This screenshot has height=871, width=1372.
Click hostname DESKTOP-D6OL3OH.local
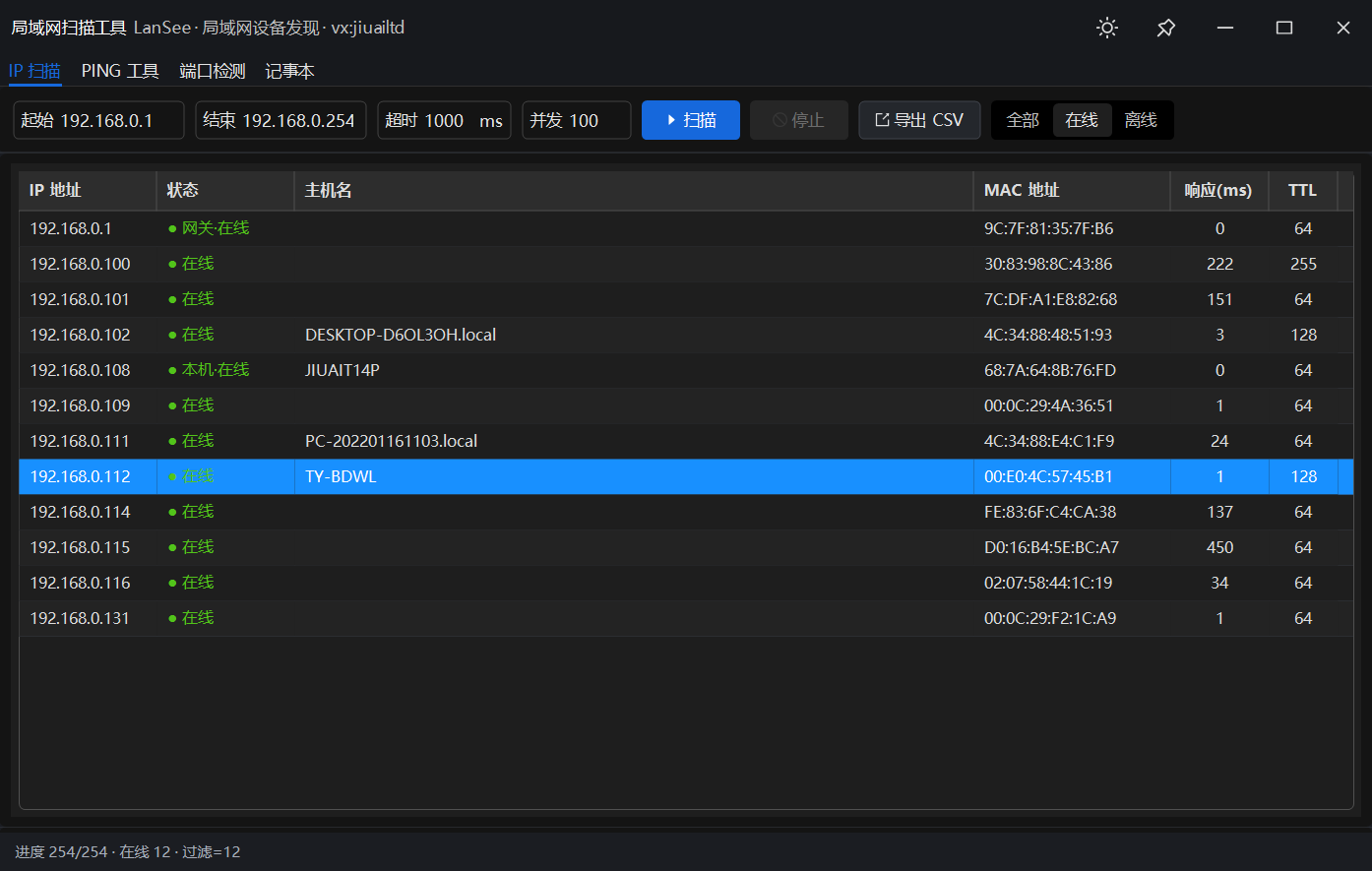pos(401,335)
